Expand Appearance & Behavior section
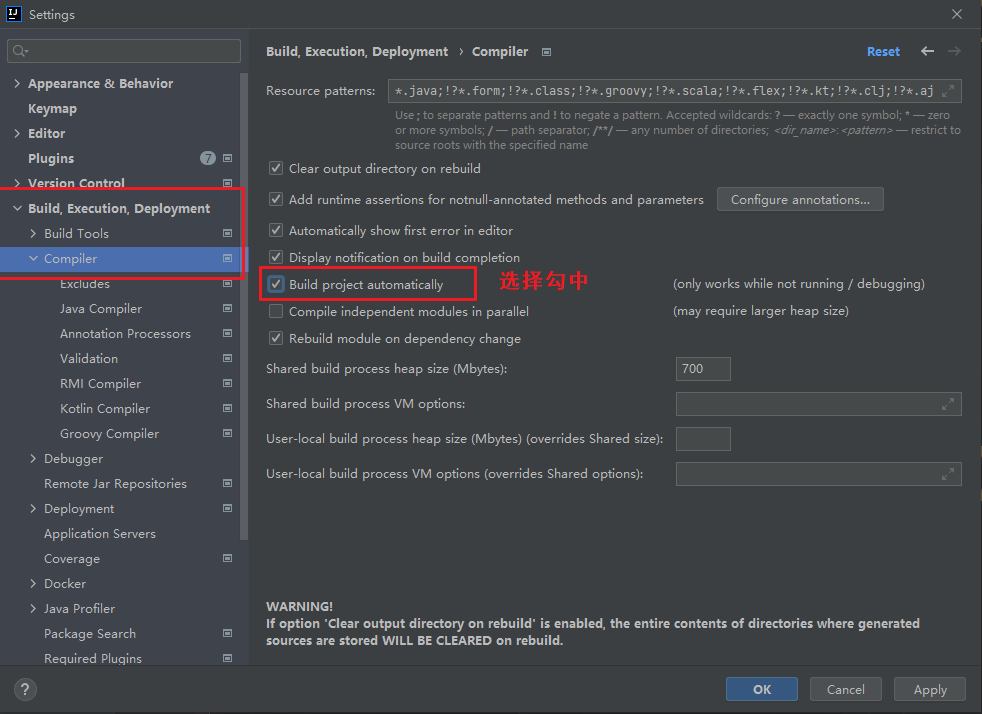Image resolution: width=982 pixels, height=714 pixels. tap(17, 83)
